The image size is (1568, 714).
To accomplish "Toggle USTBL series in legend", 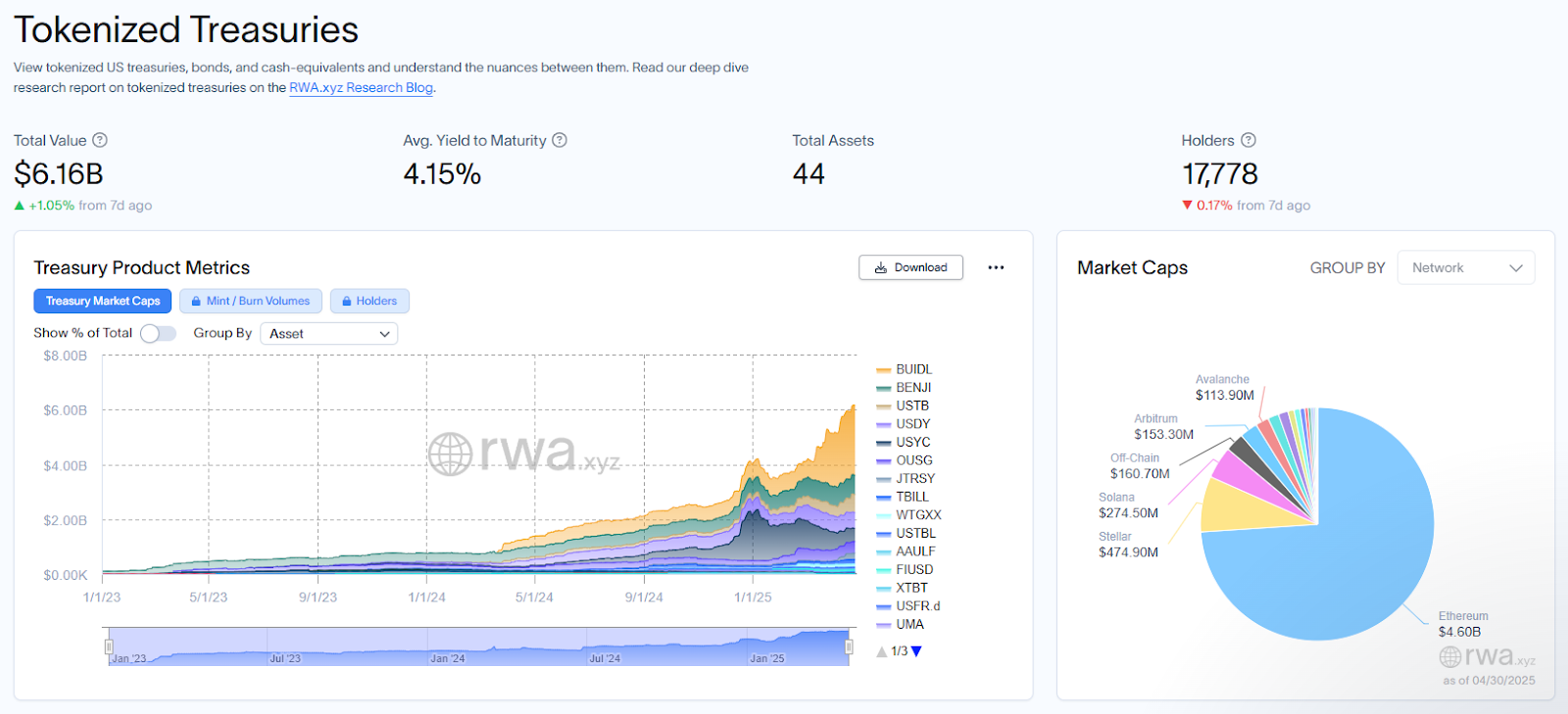I will pyautogui.click(x=906, y=534).
